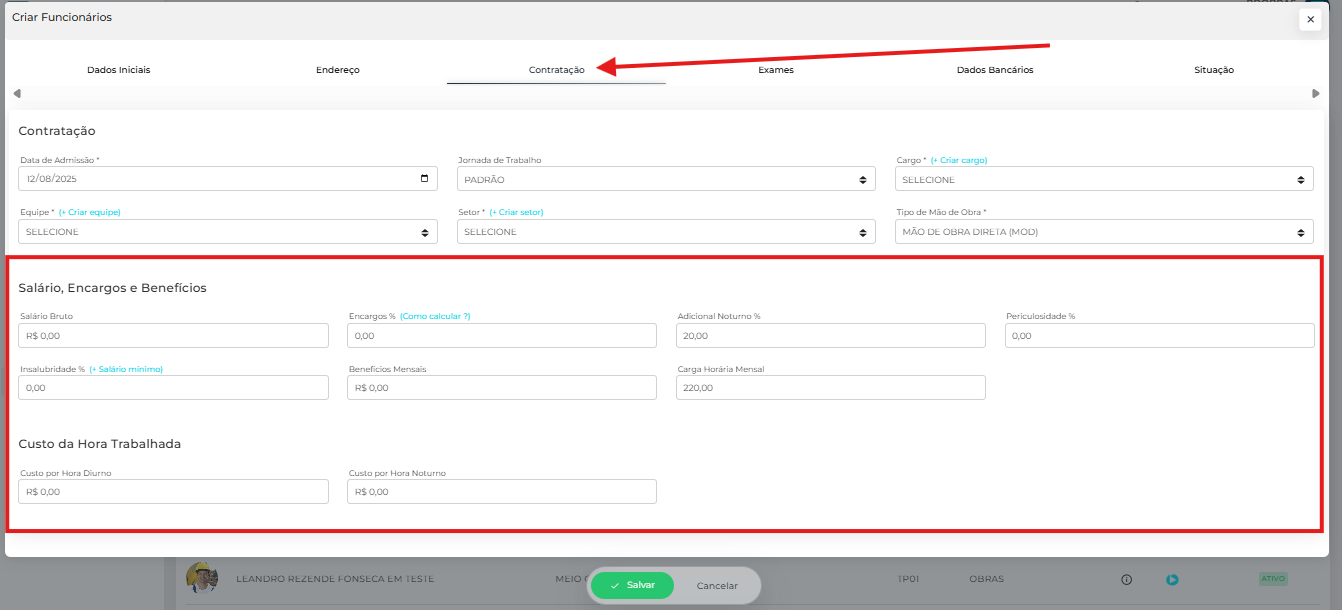Screen dimensions: 1342x610
Task: Click the green Salvar button
Action: pyautogui.click(x=632, y=585)
